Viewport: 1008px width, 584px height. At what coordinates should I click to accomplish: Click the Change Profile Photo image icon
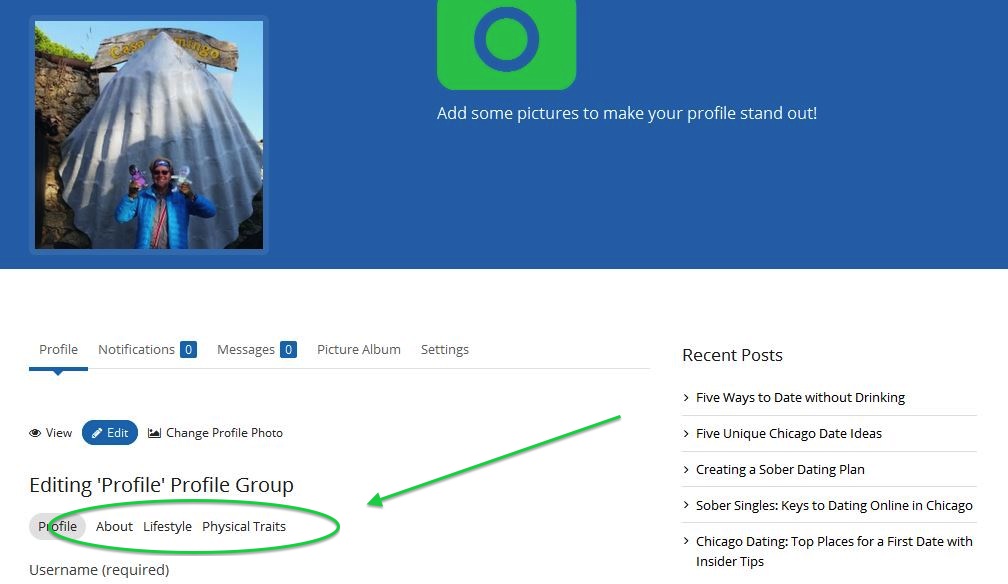[x=153, y=432]
